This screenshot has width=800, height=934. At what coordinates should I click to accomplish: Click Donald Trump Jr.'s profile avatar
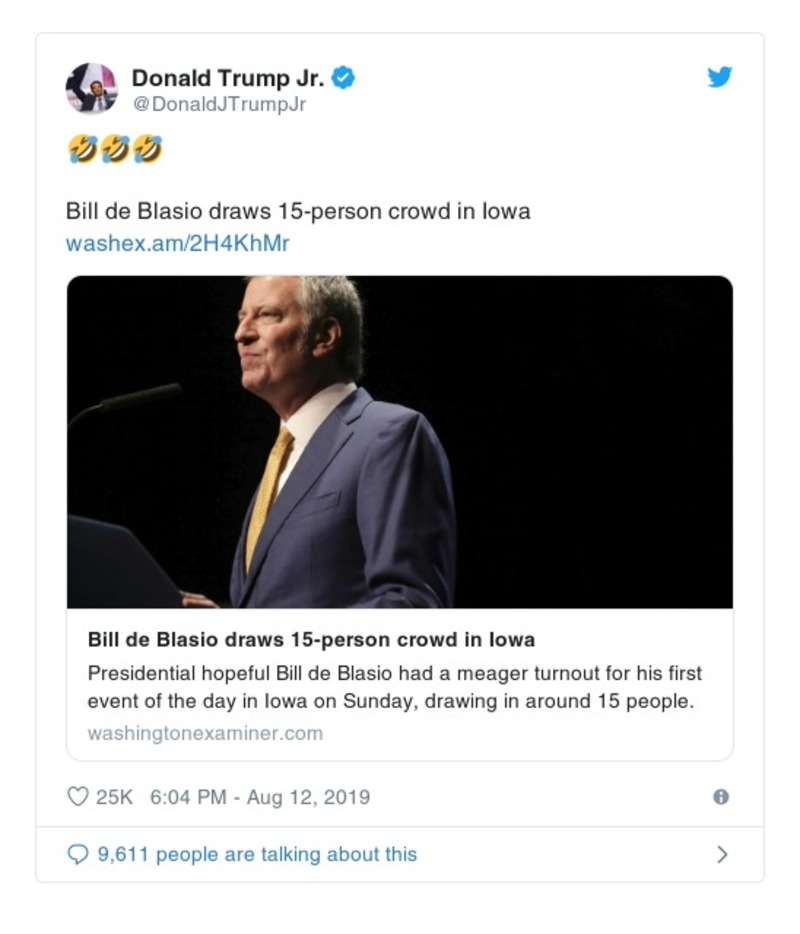[92, 84]
